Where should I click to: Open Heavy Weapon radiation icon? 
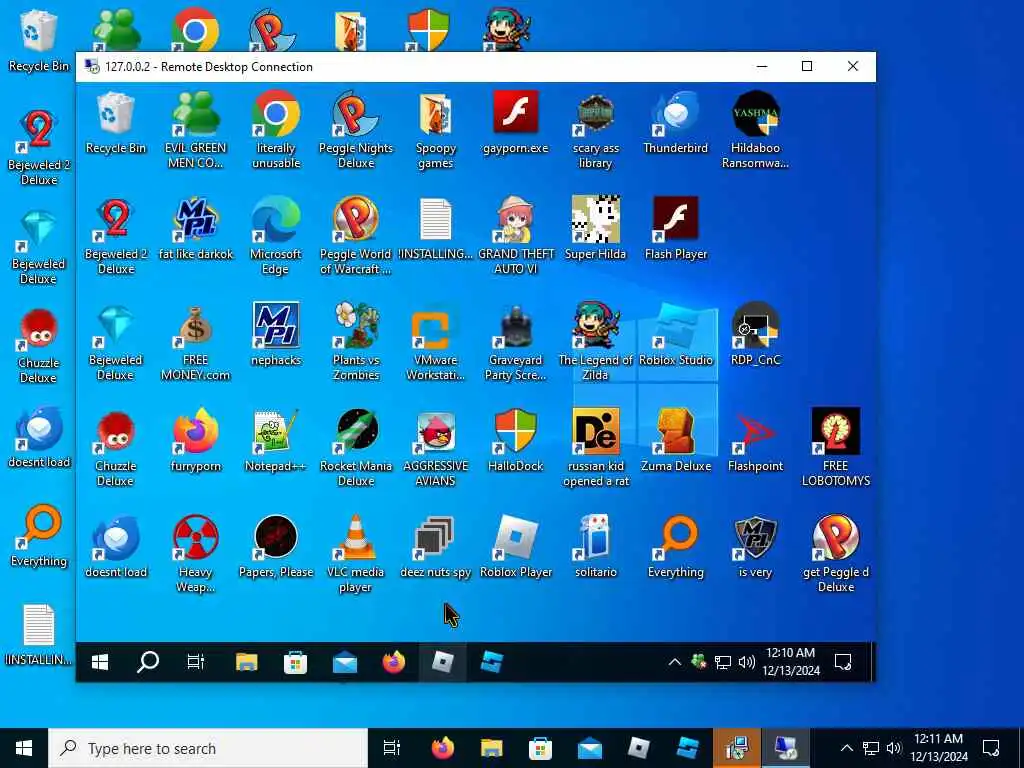[x=195, y=537]
